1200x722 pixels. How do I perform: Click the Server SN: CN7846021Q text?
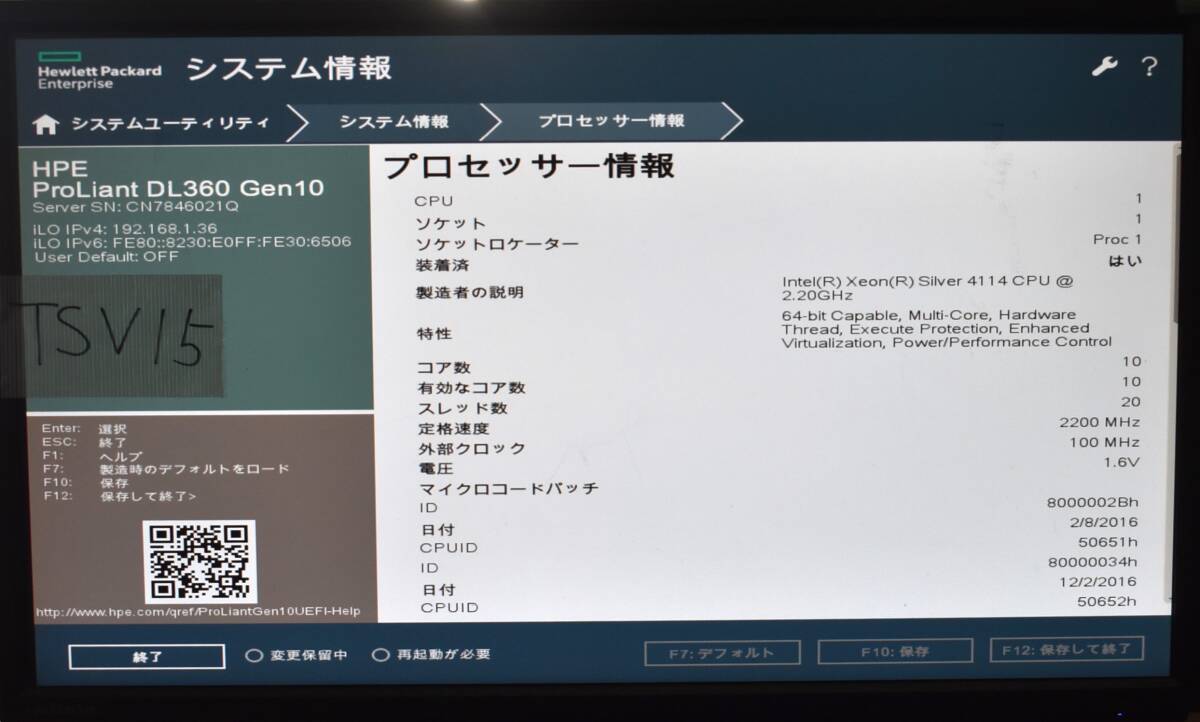pos(136,208)
